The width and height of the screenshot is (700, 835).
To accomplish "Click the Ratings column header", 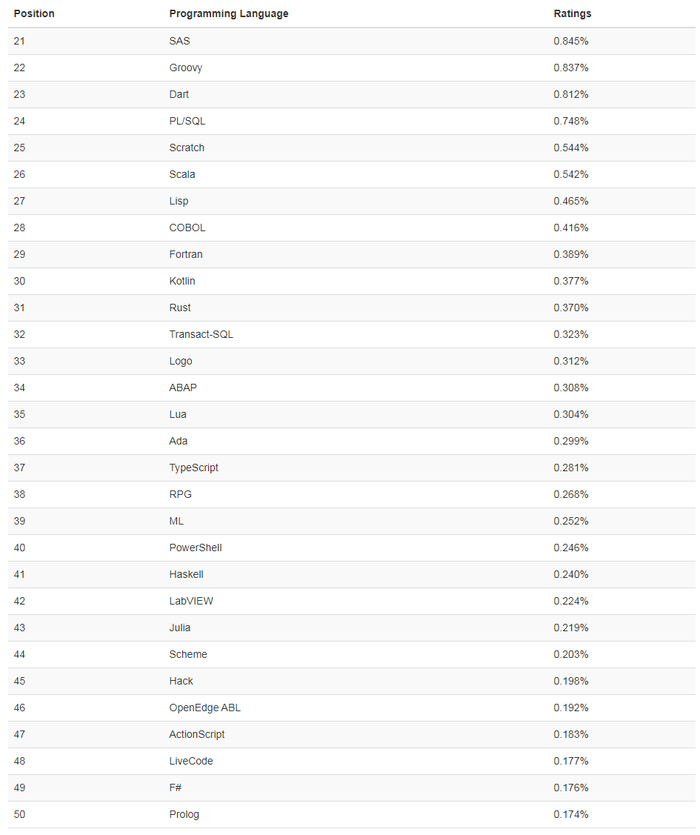I will tap(573, 14).
